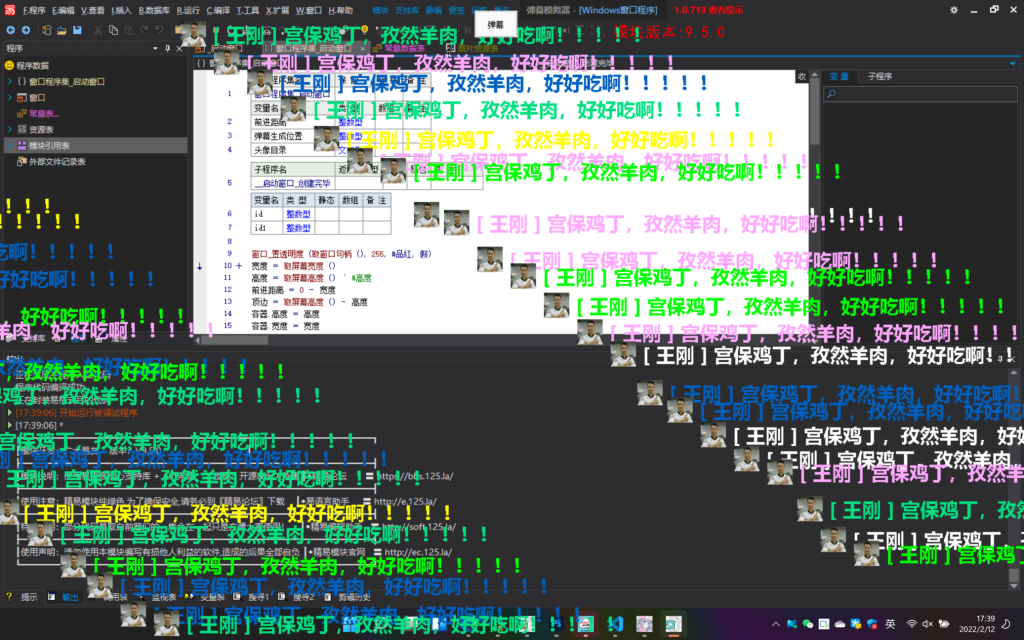Collapse the table using the 收 button
The image size is (1024, 640).
point(801,76)
